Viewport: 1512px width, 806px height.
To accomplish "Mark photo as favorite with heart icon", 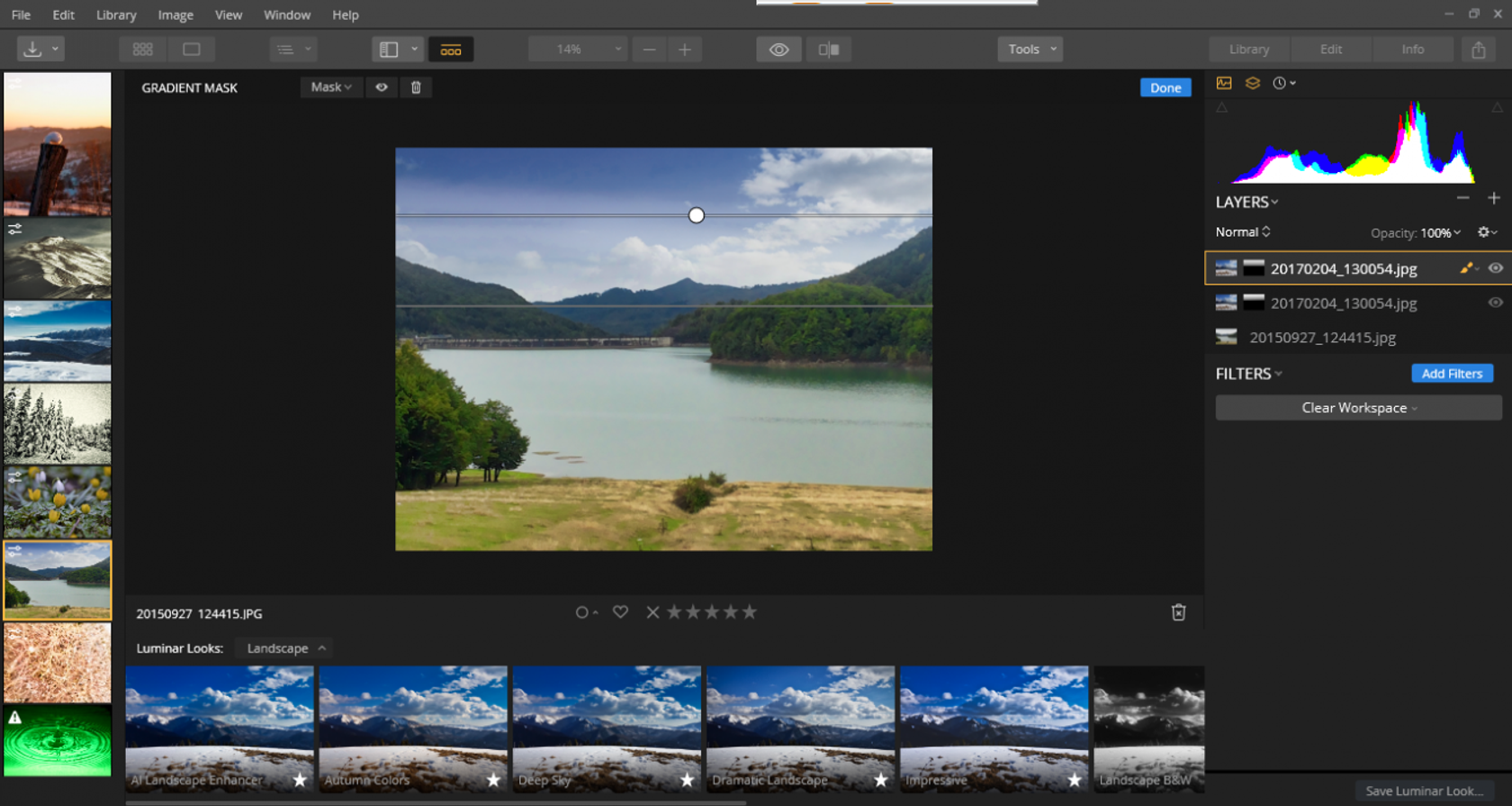I will pyautogui.click(x=620, y=612).
